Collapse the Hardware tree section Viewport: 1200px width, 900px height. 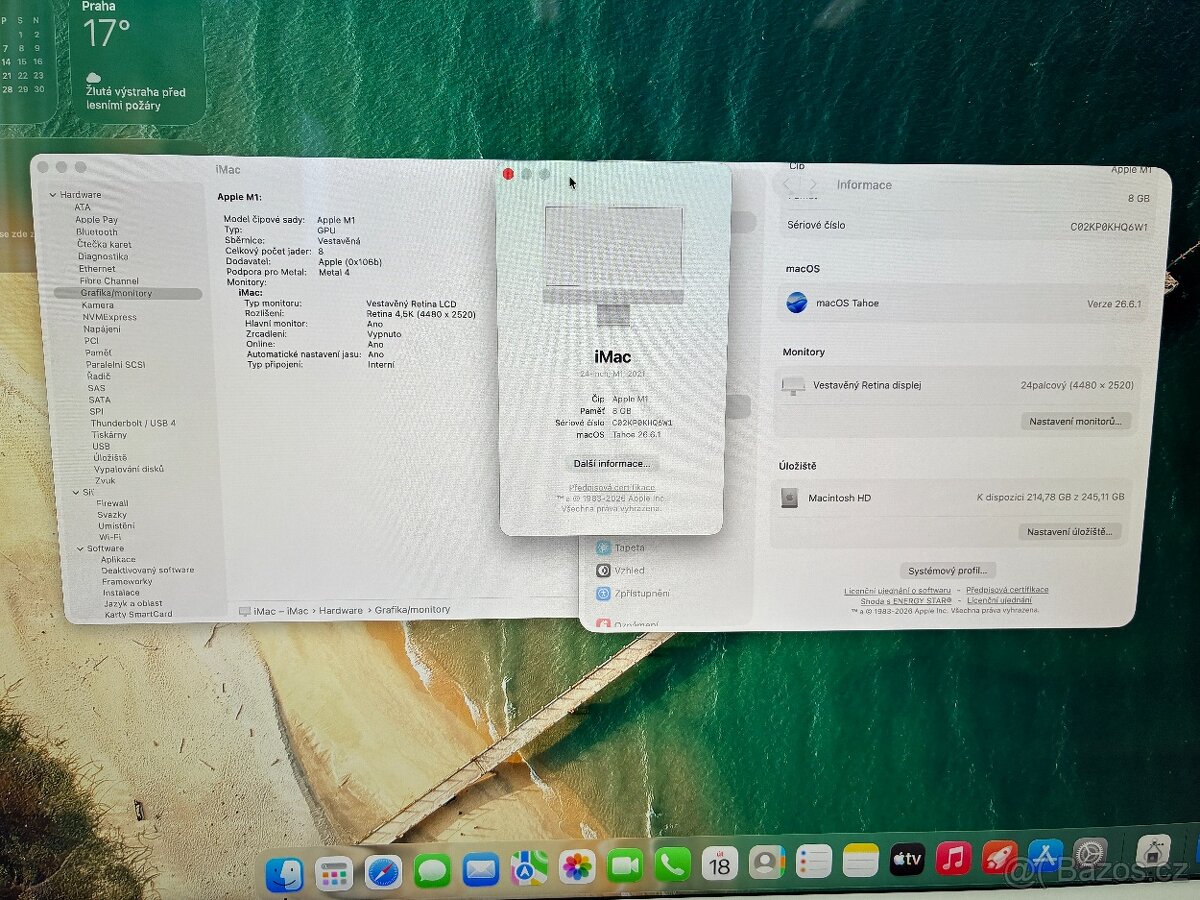(53, 195)
